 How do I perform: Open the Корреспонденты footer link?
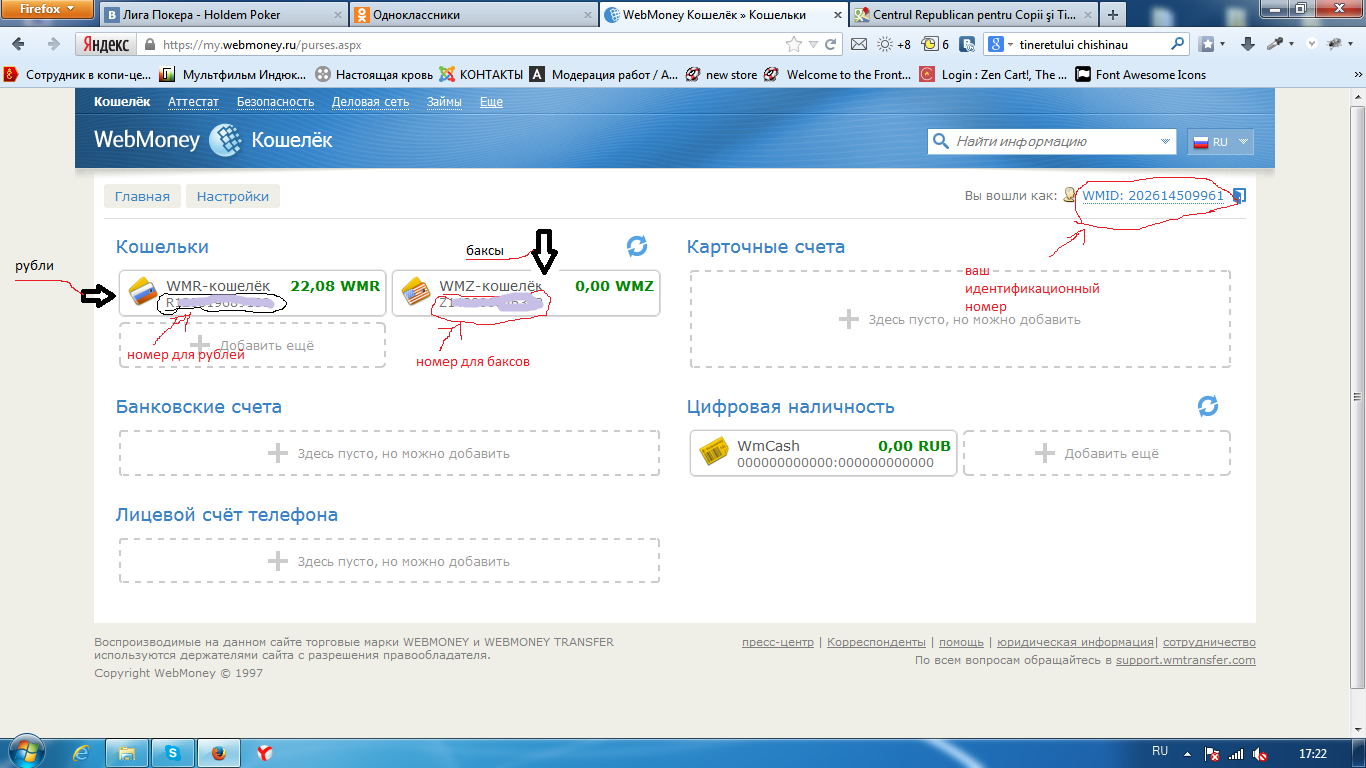point(876,642)
